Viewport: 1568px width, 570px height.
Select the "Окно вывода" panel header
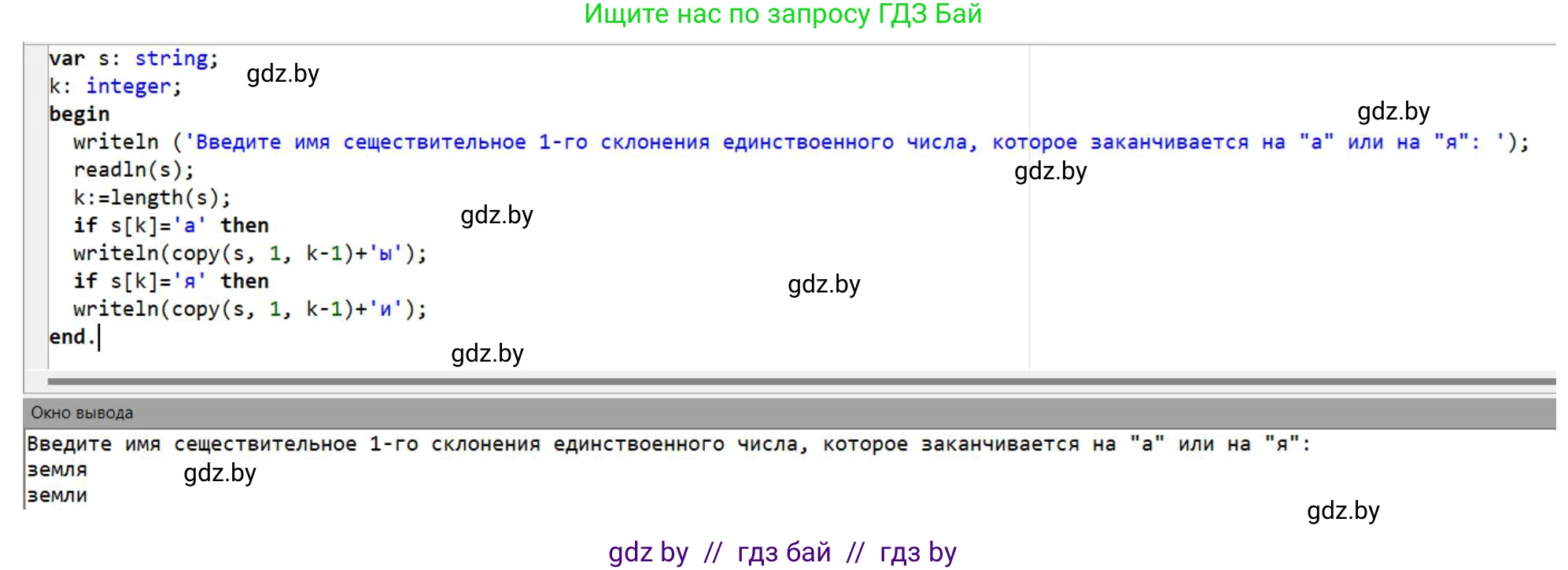pos(82,413)
